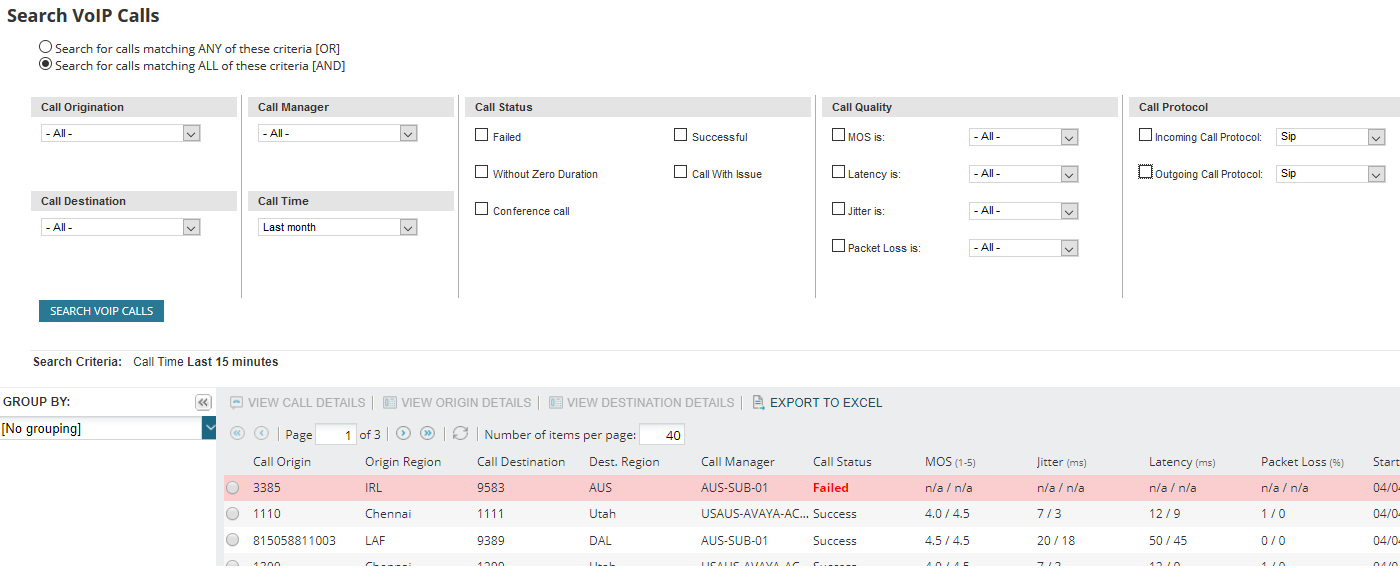
Task: Open Jitter value dropdown
Action: click(1023, 211)
